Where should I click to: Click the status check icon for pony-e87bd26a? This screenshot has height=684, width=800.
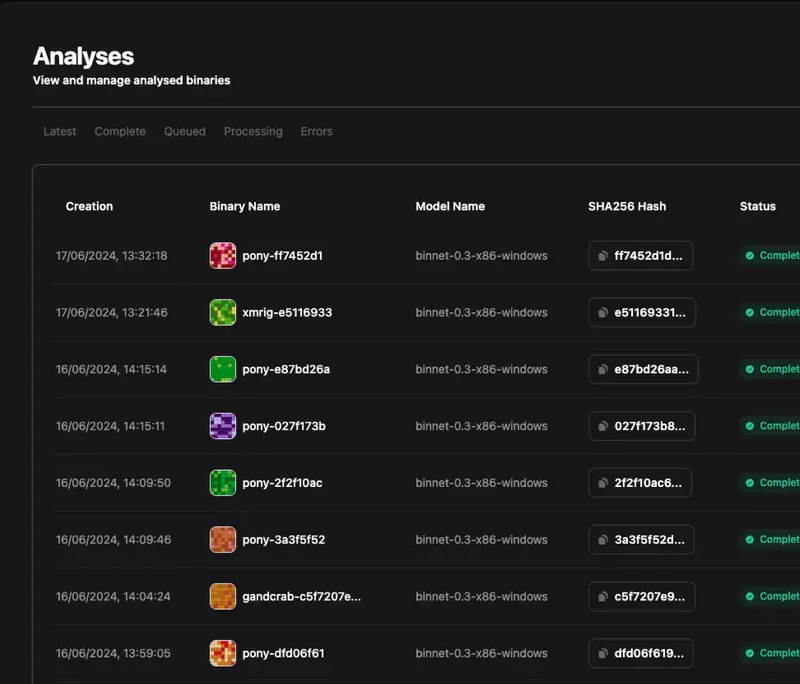pyautogui.click(x=749, y=369)
